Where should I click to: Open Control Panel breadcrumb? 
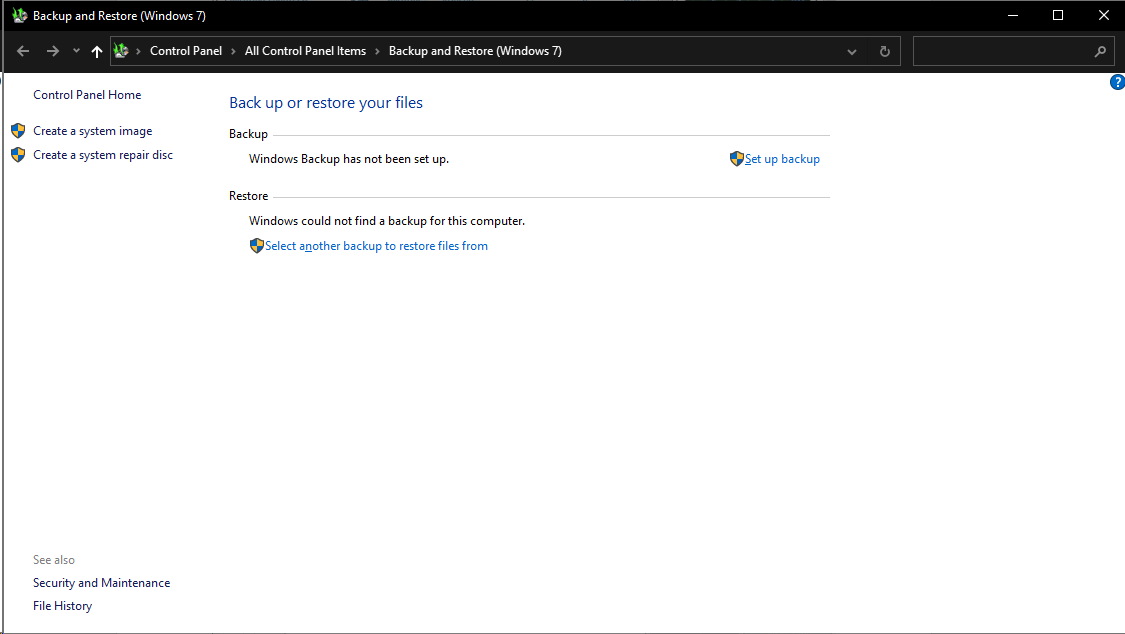(x=186, y=51)
